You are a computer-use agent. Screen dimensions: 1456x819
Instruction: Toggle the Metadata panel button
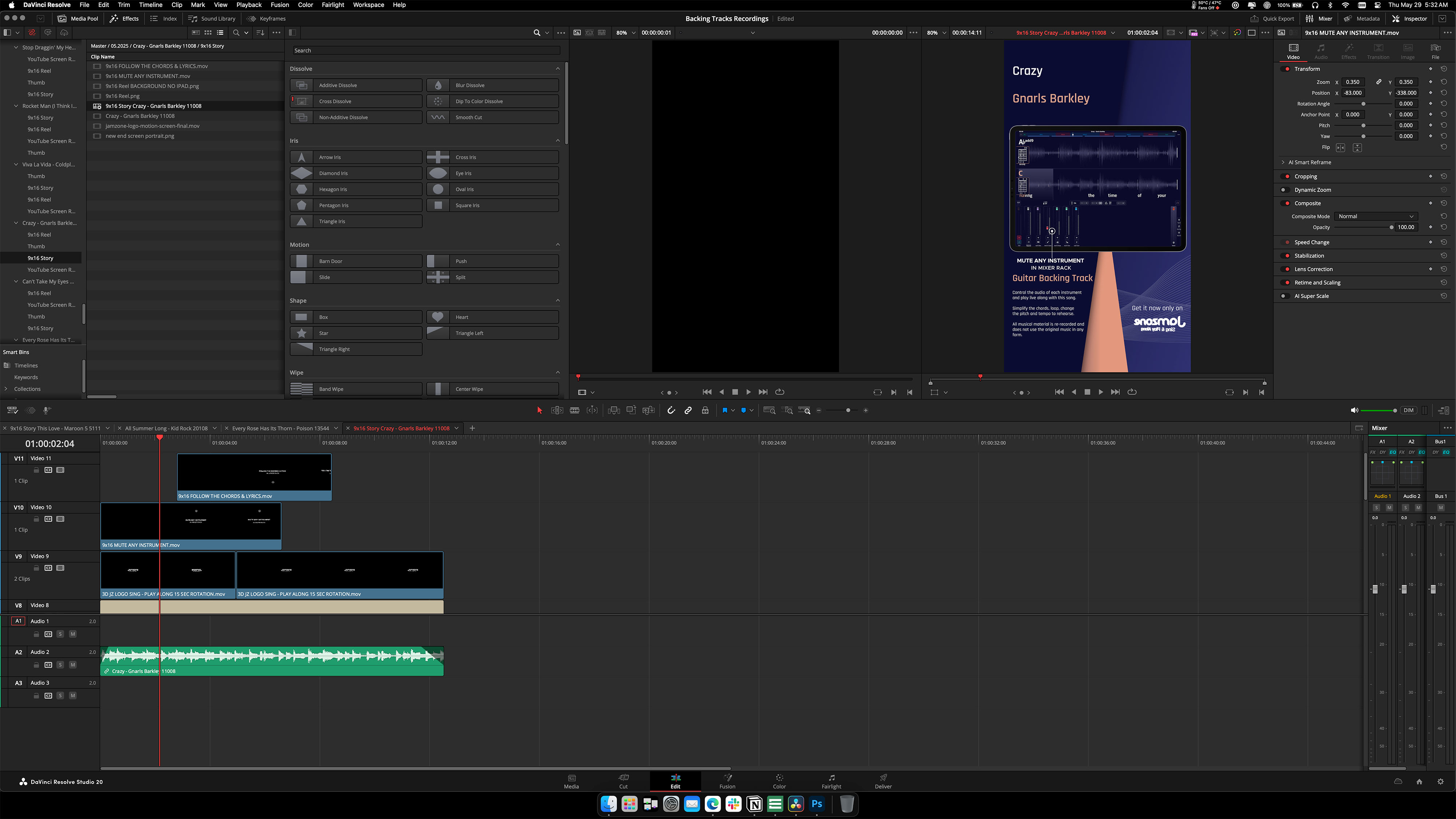[x=1362, y=19]
